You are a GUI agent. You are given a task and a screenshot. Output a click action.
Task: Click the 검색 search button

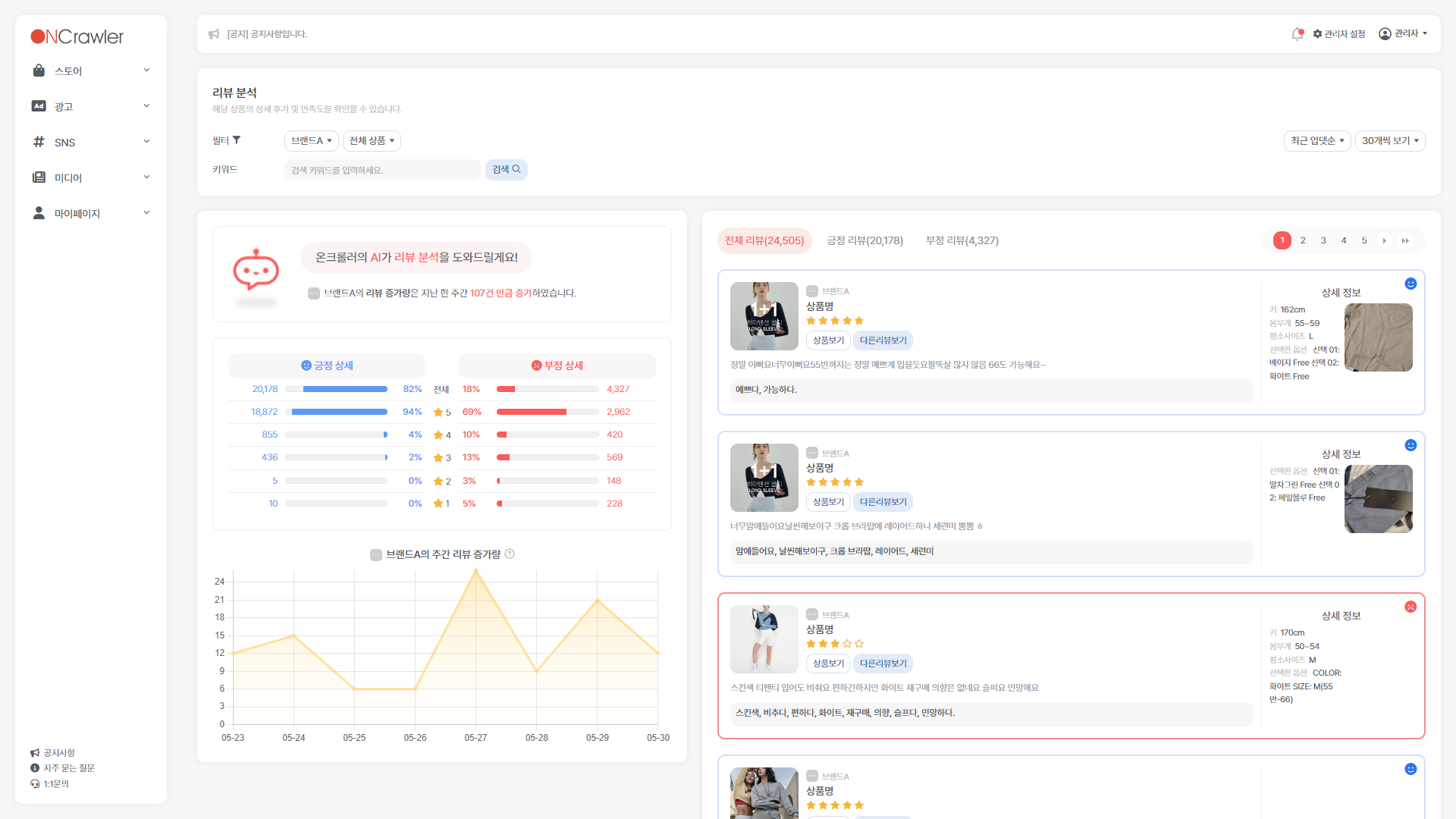click(507, 170)
